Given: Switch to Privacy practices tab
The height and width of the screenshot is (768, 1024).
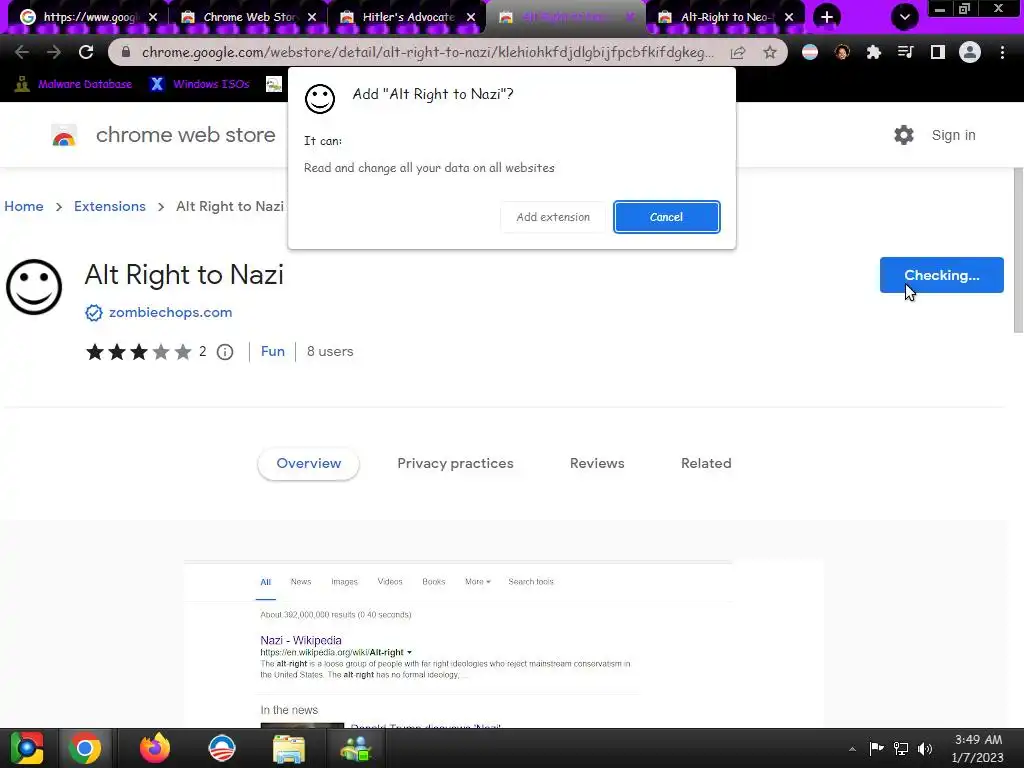Looking at the screenshot, I should tap(455, 464).
